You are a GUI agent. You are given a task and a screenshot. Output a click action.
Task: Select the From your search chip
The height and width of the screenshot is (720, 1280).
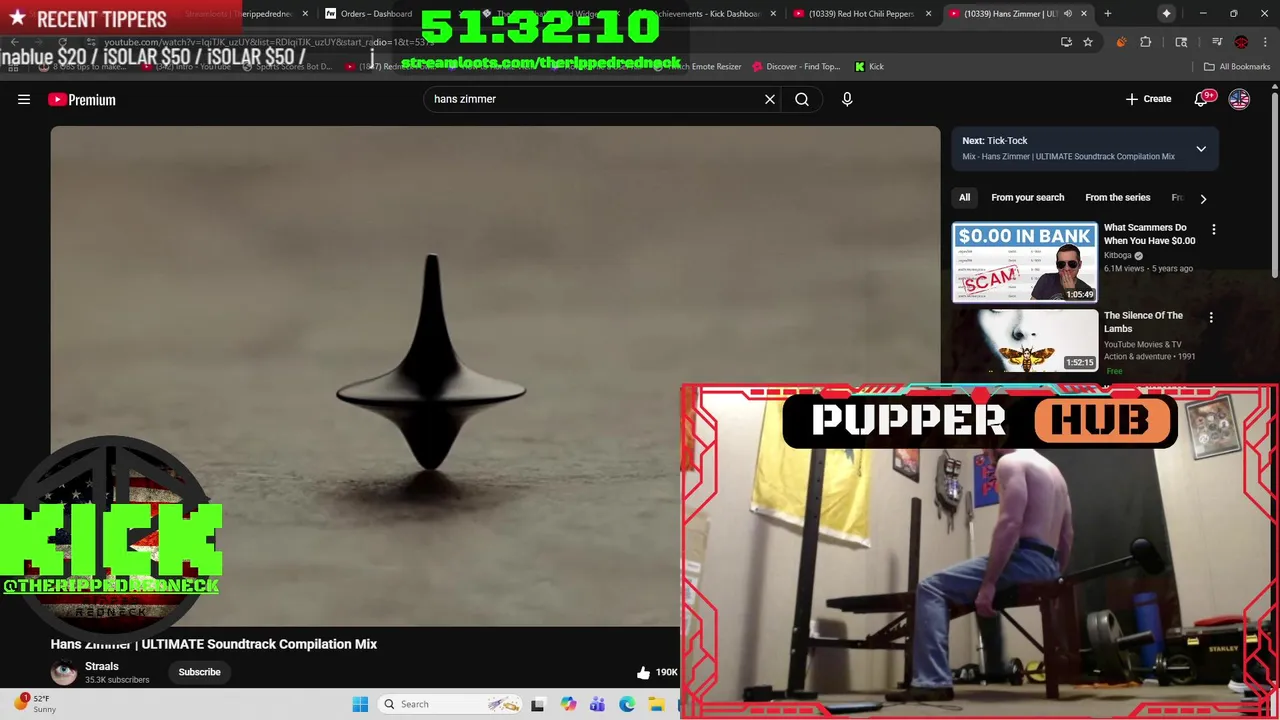pos(1027,198)
